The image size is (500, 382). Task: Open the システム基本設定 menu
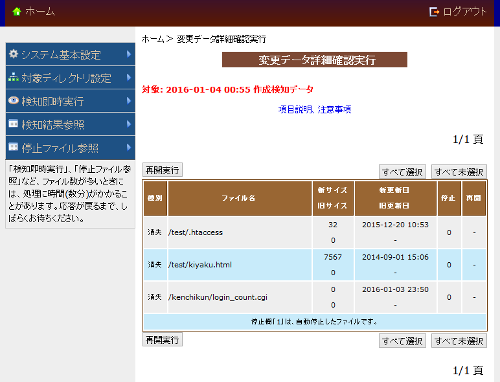click(70, 54)
